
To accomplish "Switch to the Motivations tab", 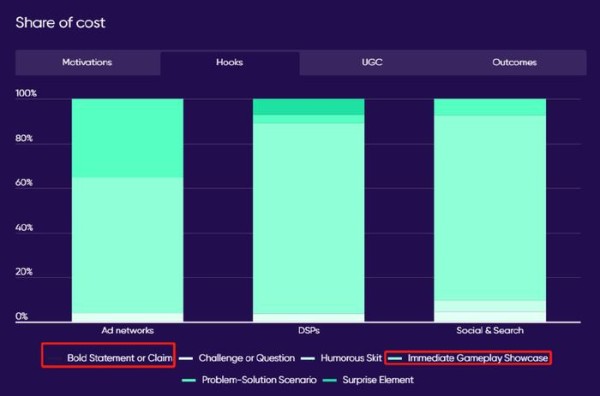I will tap(87, 62).
